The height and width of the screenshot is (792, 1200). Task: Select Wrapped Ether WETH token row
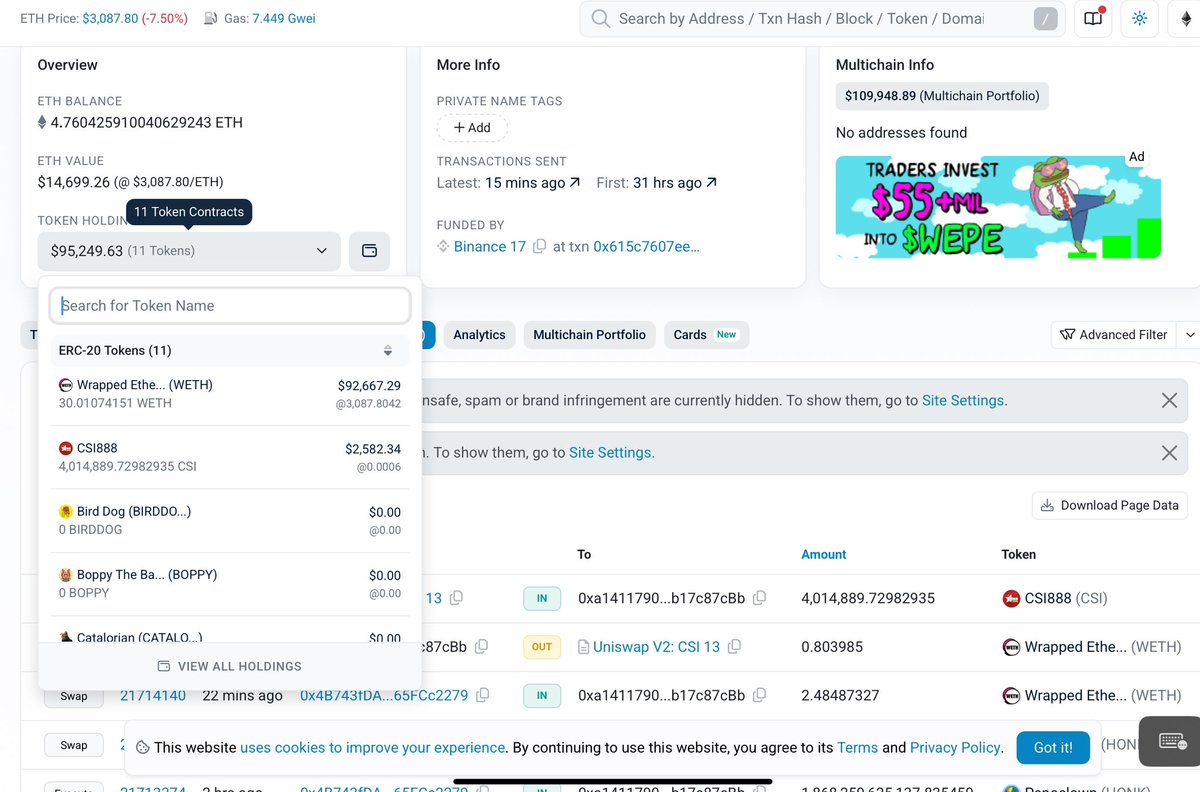[x=230, y=394]
